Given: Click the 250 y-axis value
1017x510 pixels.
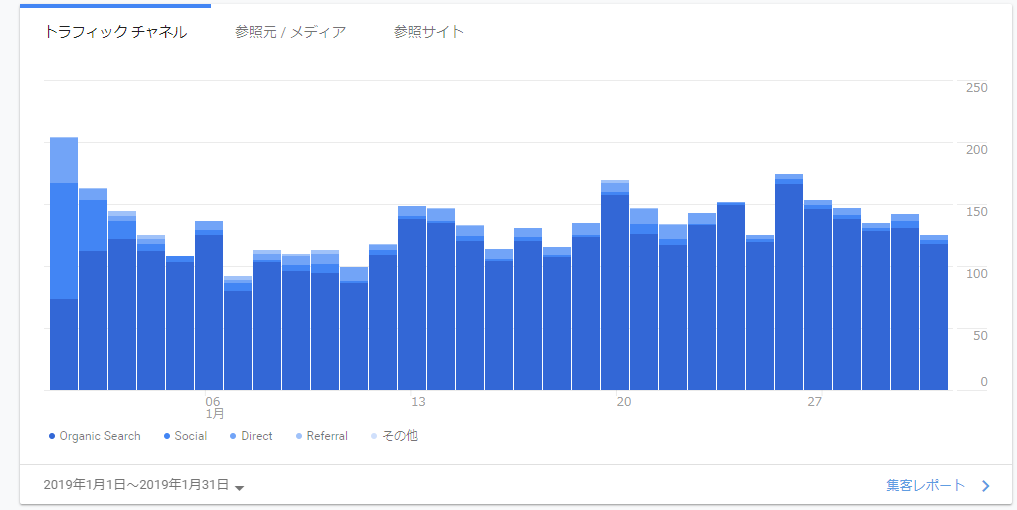Looking at the screenshot, I should [977, 88].
